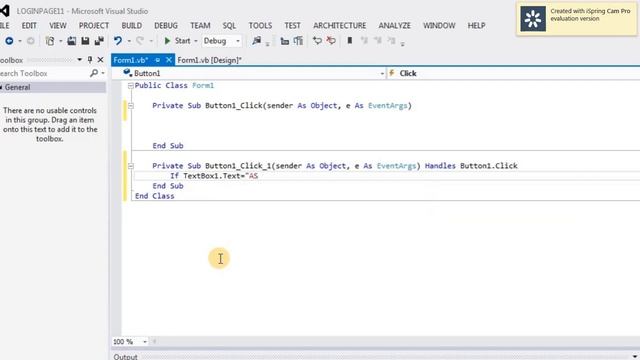This screenshot has width=640, height=360.
Task: Collapse the Public Class Form1 region
Action: (131, 86)
